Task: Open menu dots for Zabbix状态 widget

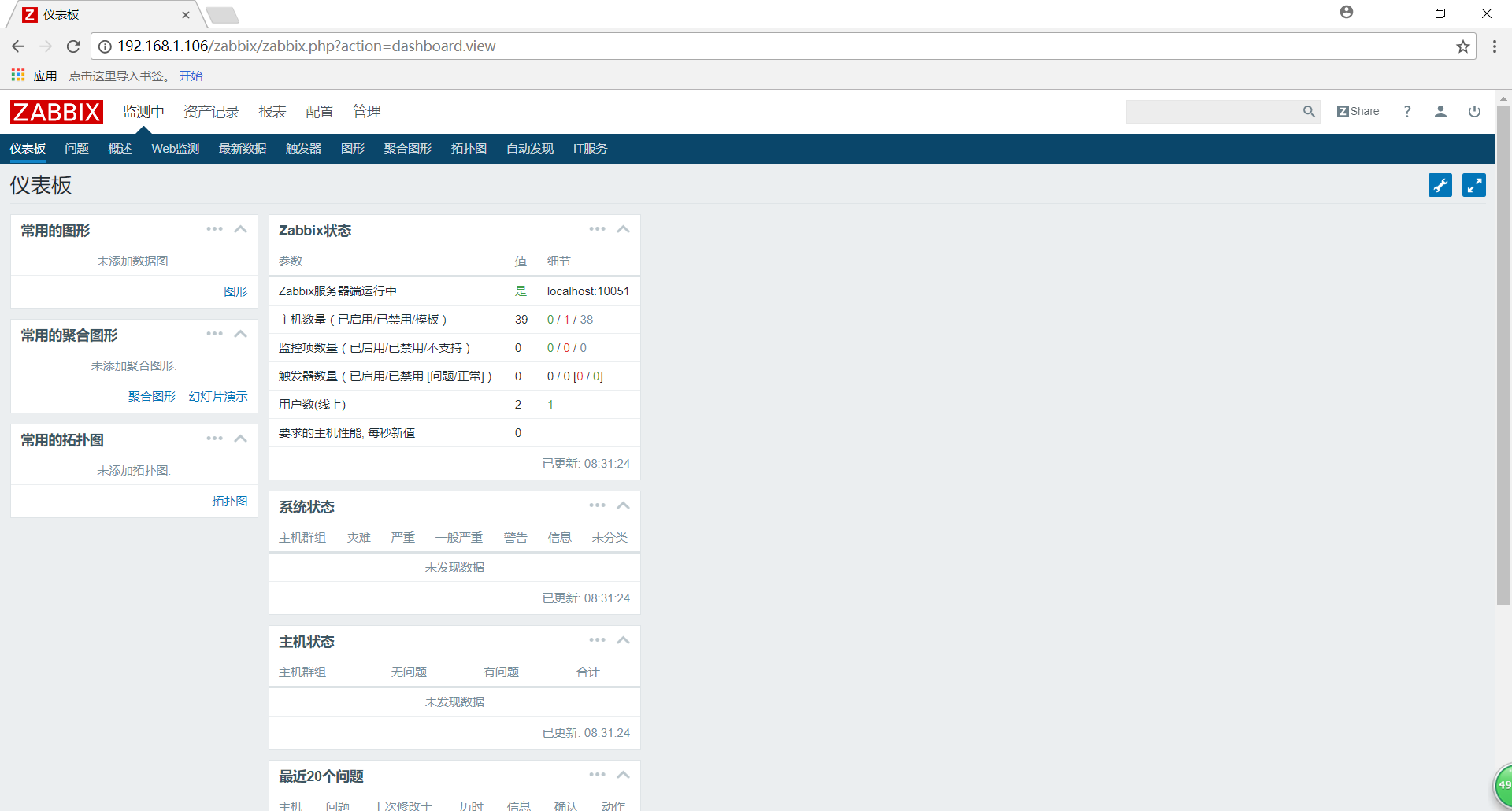Action: click(x=597, y=229)
